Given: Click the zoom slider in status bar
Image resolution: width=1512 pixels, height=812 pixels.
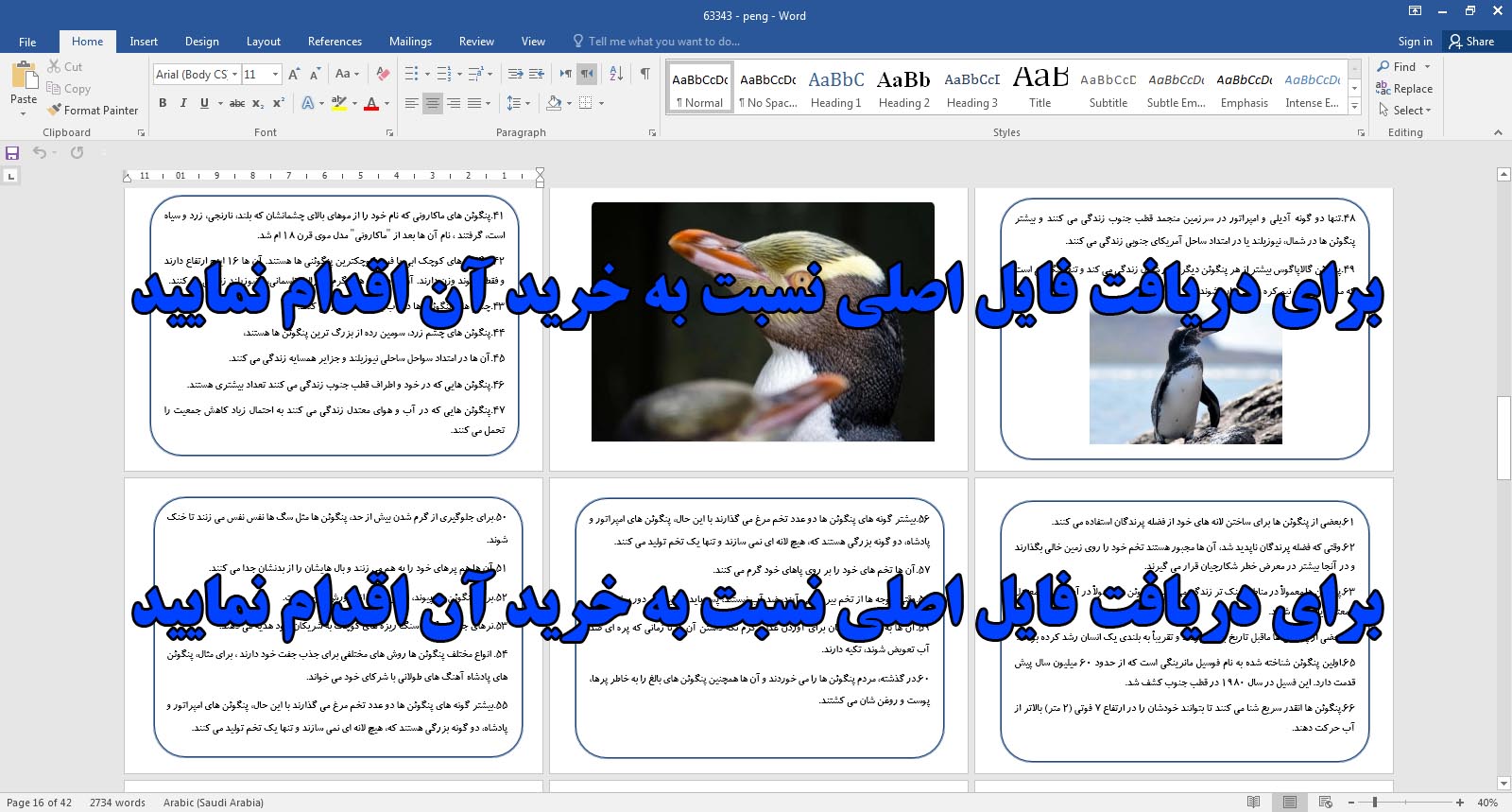Looking at the screenshot, I should [1375, 803].
